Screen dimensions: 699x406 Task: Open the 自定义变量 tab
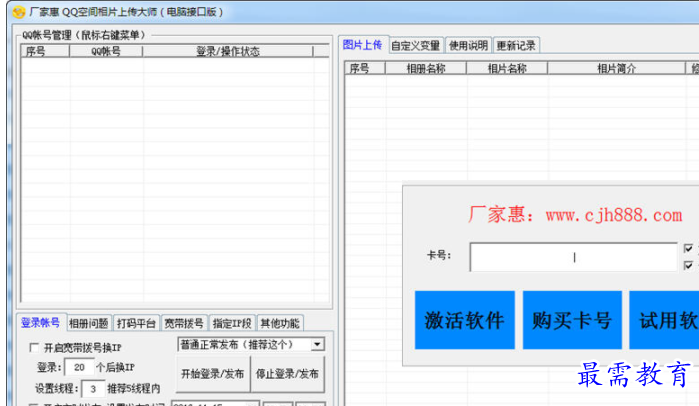click(x=415, y=45)
